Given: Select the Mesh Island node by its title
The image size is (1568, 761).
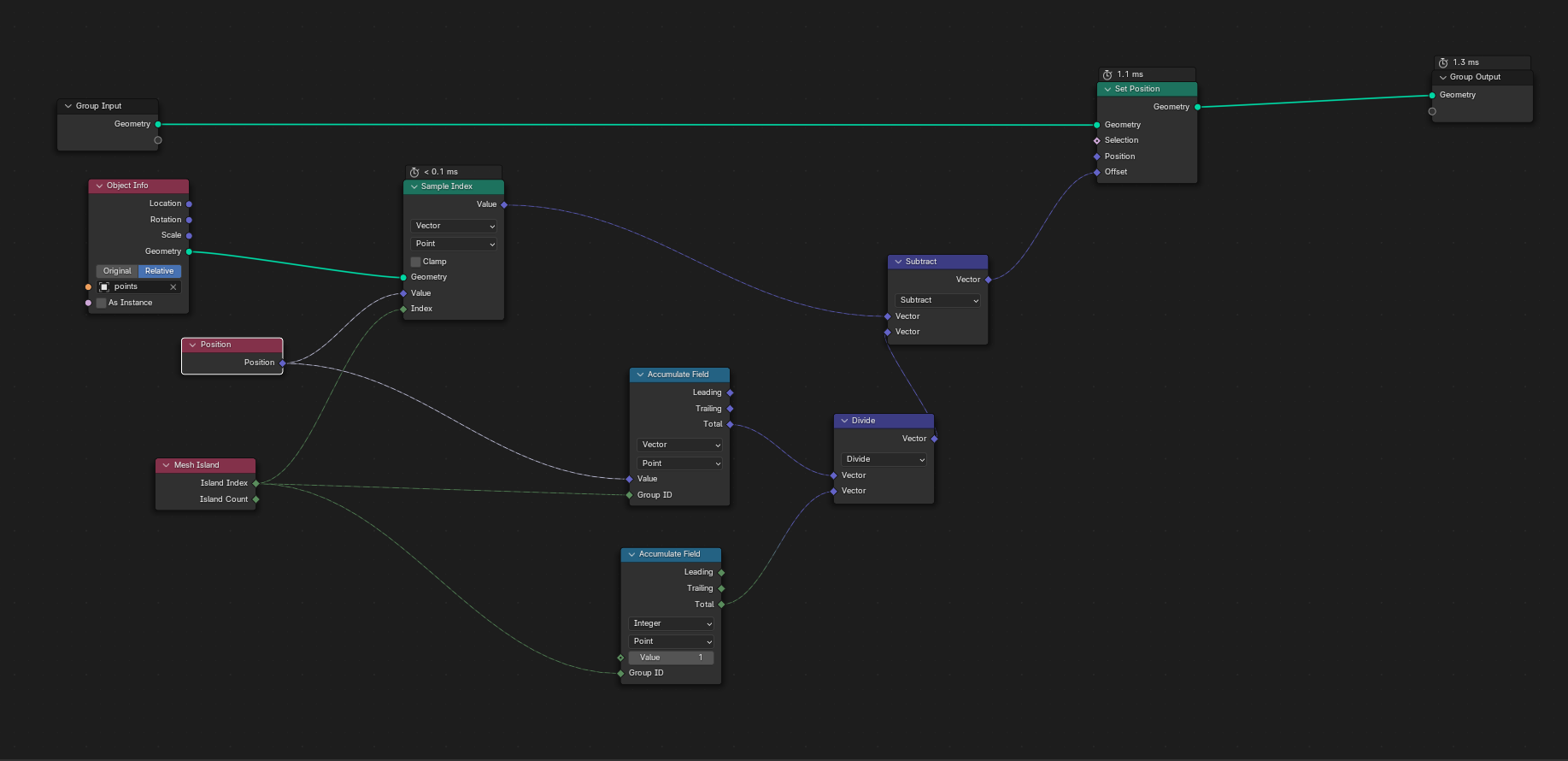Looking at the screenshot, I should click(197, 465).
